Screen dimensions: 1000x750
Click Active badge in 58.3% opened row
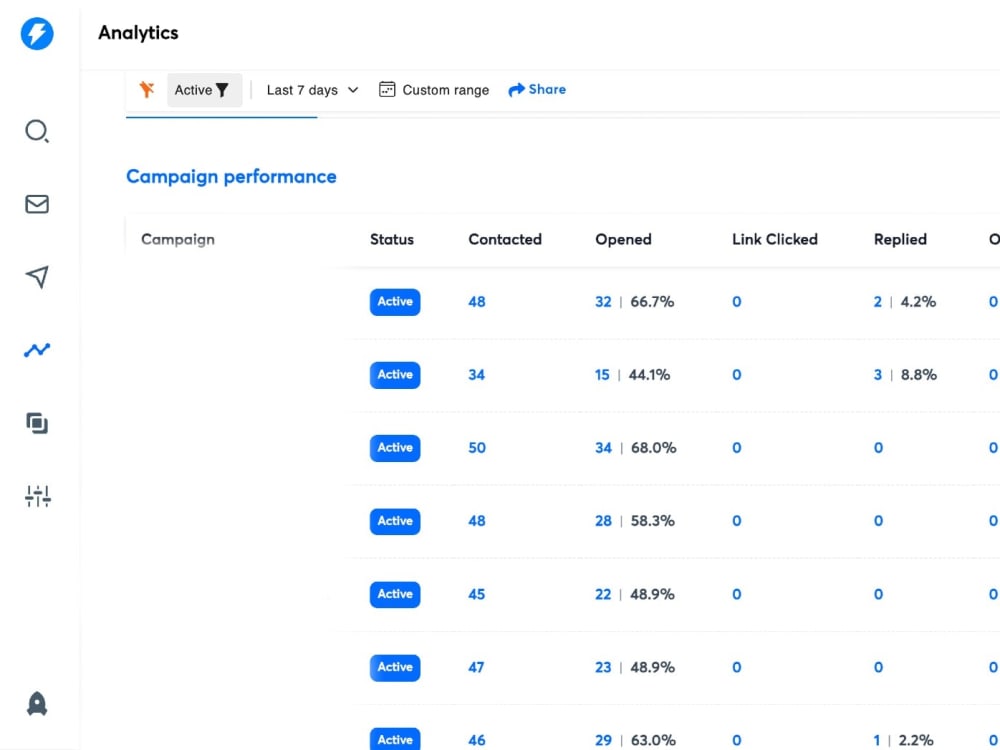coord(395,521)
